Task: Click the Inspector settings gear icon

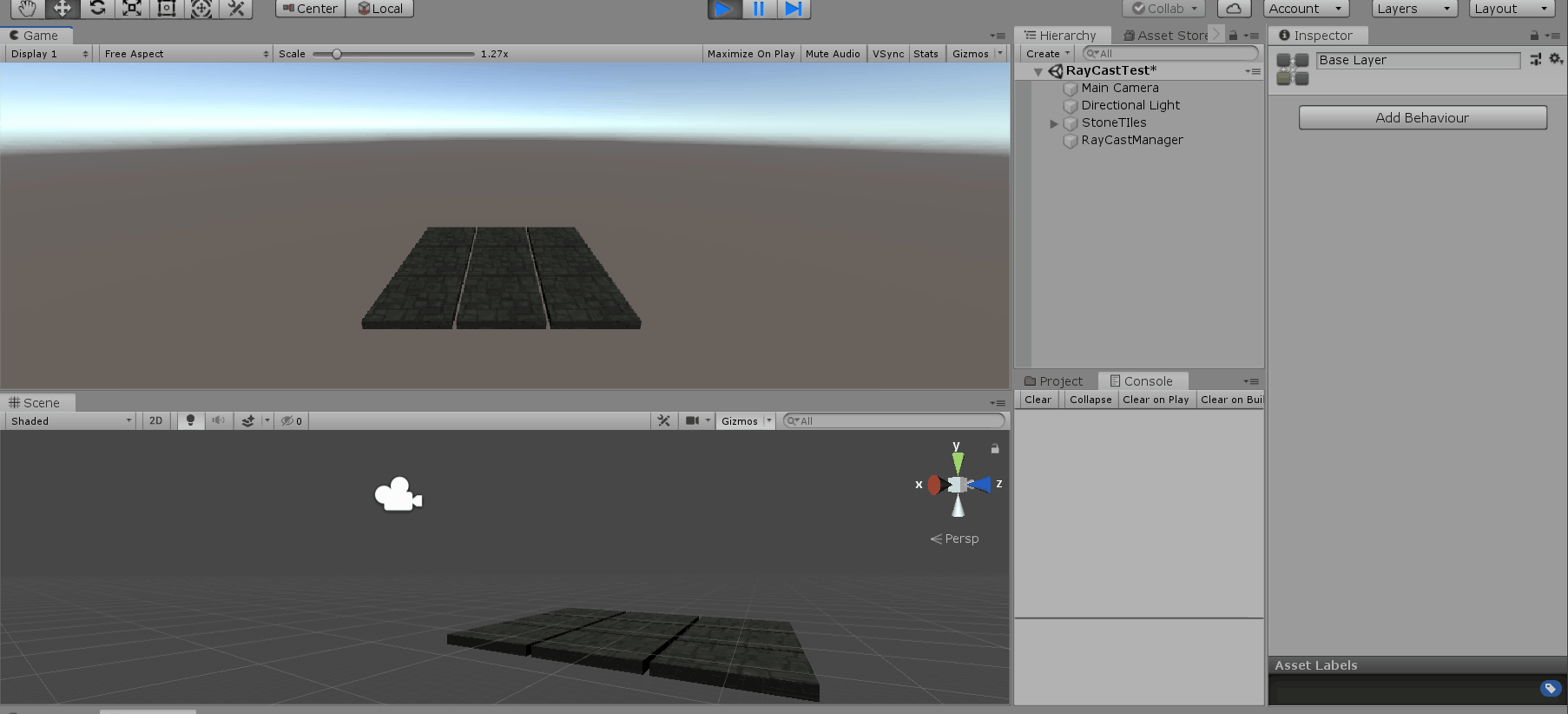Action: click(x=1555, y=59)
